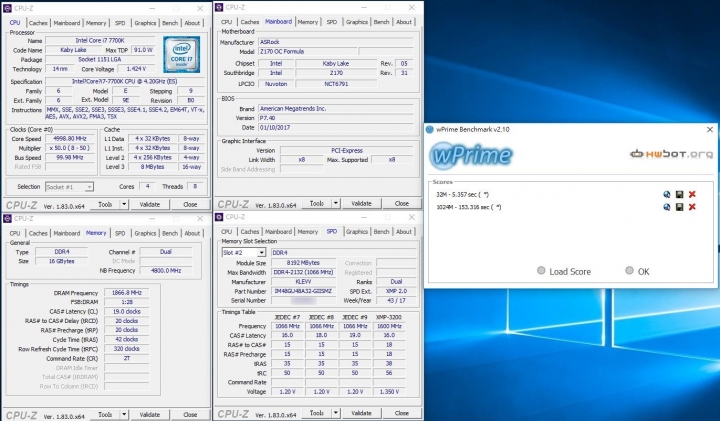Open the Slot #2 memory slot dropdown
720x421 pixels.
(x=261, y=253)
